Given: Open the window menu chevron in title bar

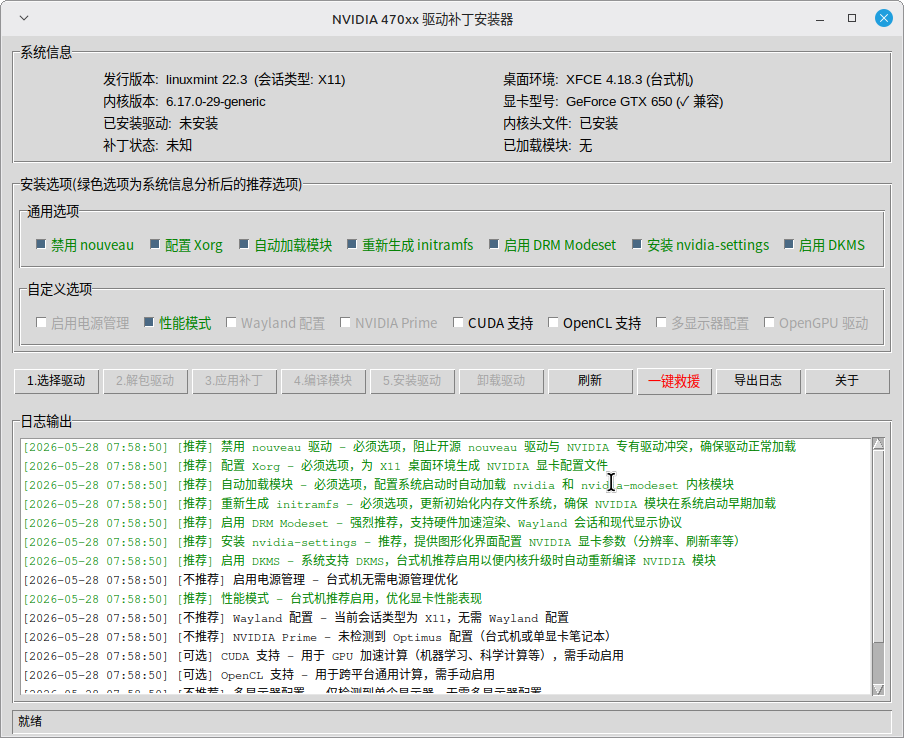Looking at the screenshot, I should 24,18.
